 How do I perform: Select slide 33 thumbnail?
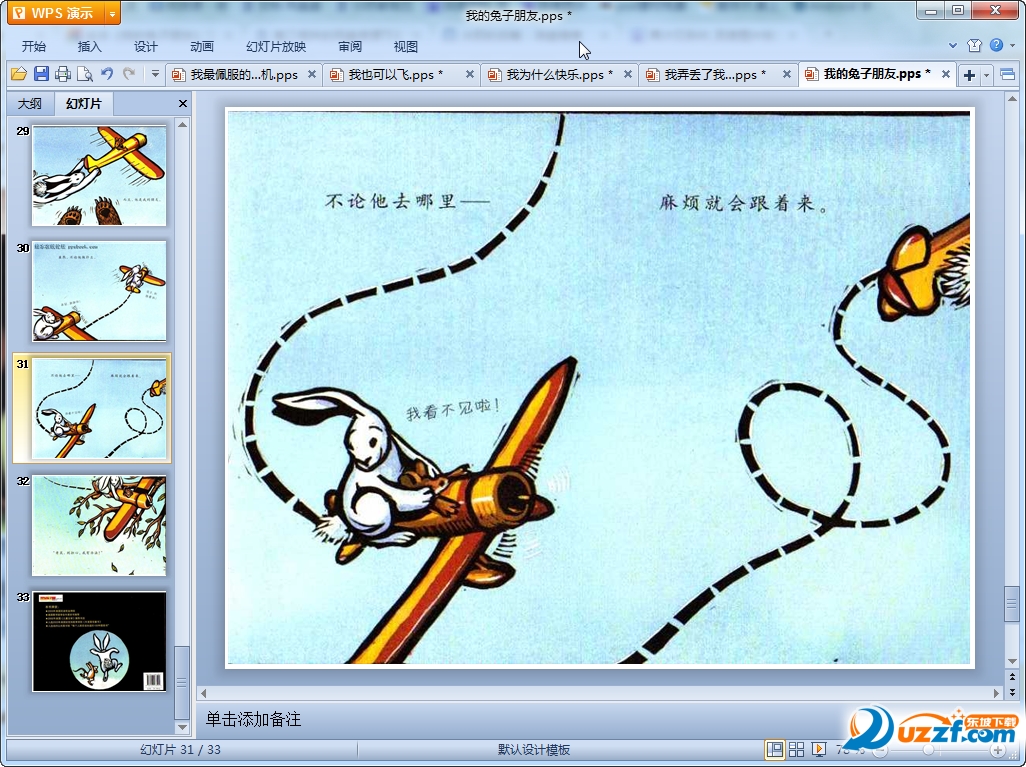pos(99,641)
